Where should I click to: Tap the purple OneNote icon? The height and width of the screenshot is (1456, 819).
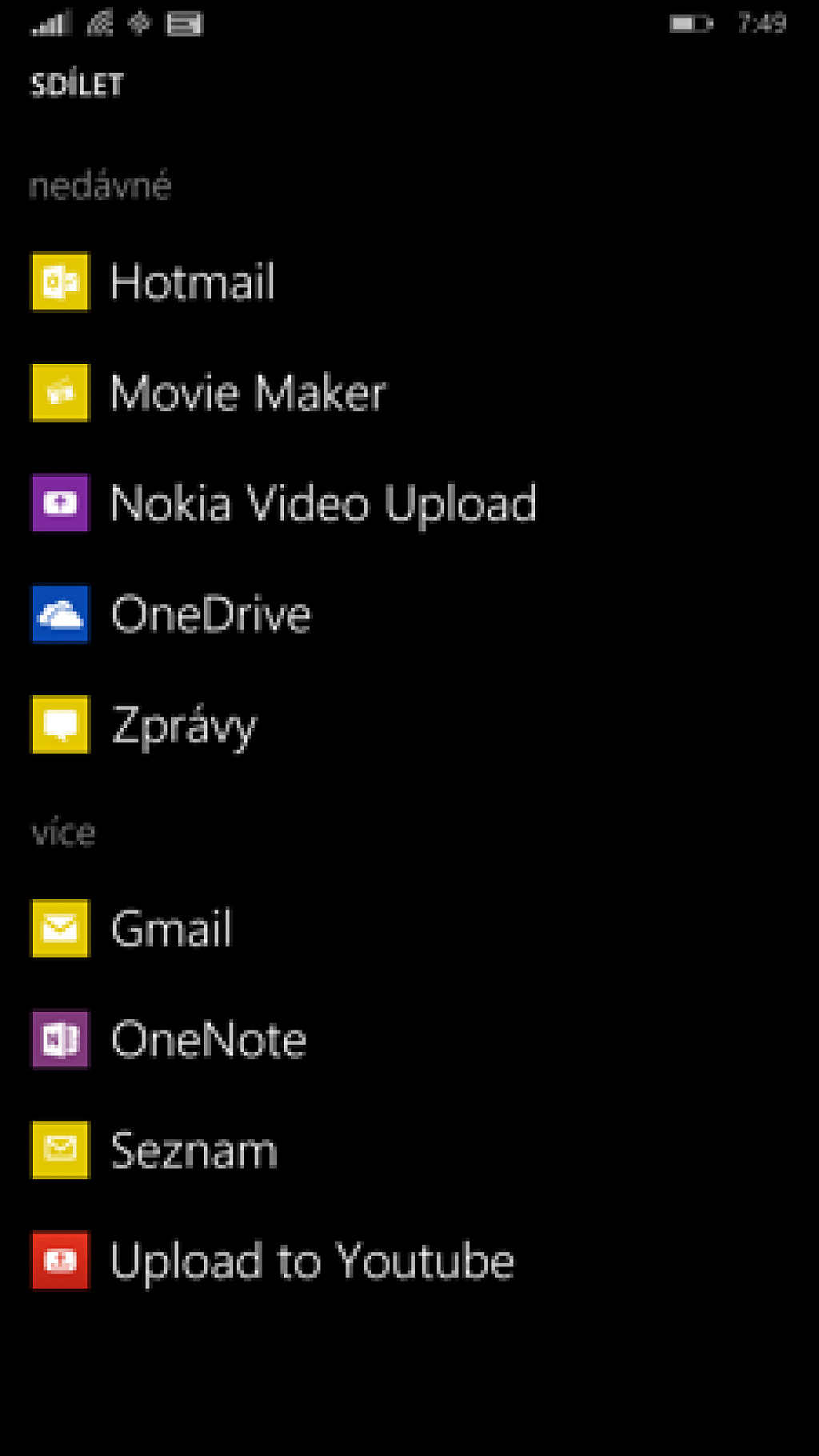click(60, 1039)
